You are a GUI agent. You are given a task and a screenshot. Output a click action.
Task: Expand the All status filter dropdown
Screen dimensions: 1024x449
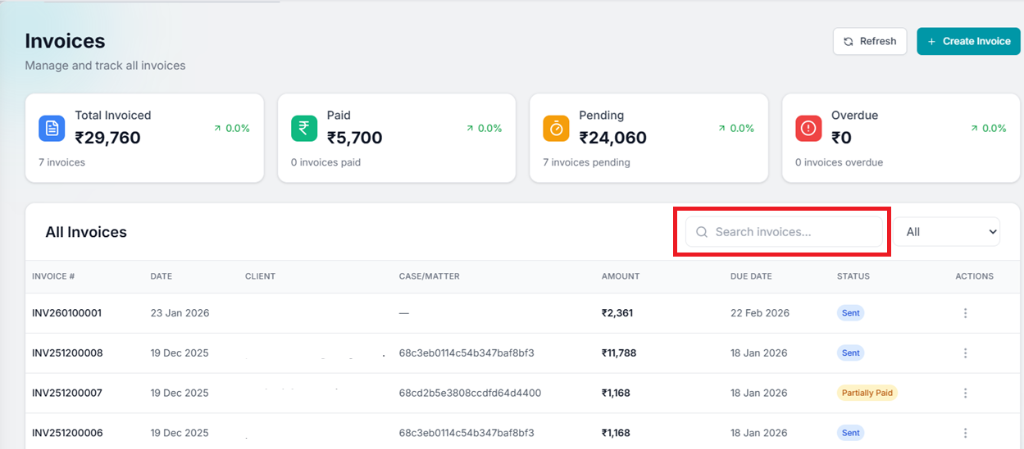tap(946, 232)
